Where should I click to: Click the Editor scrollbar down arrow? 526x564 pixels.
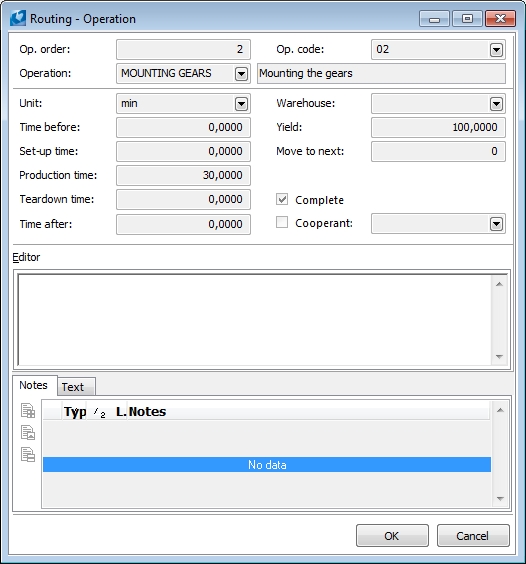[x=499, y=356]
